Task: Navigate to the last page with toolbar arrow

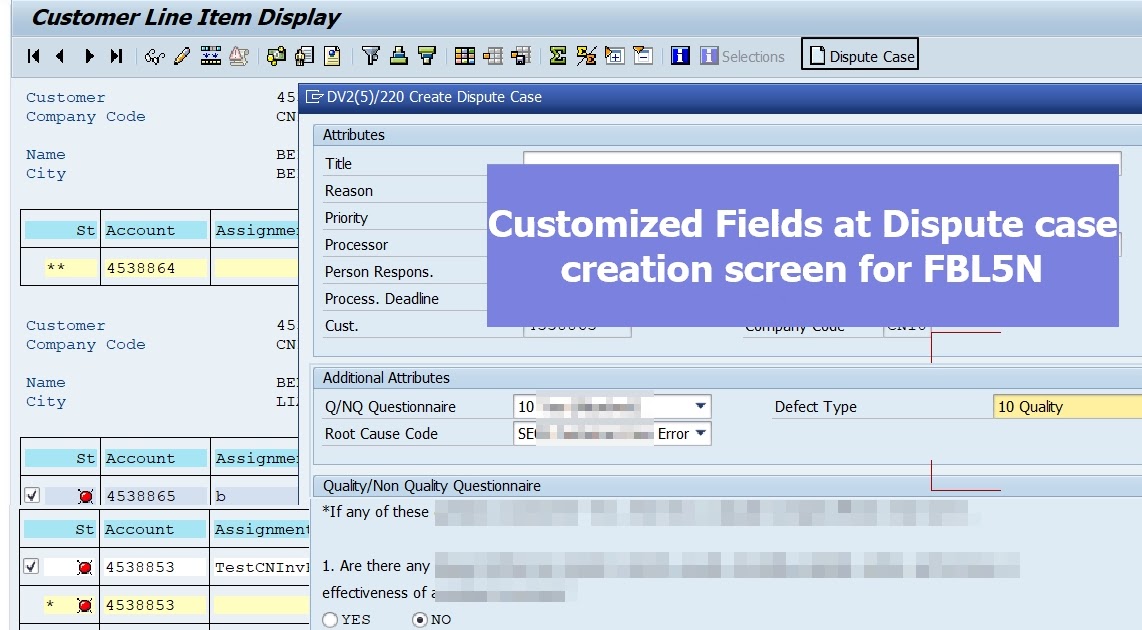Action: pyautogui.click(x=115, y=56)
